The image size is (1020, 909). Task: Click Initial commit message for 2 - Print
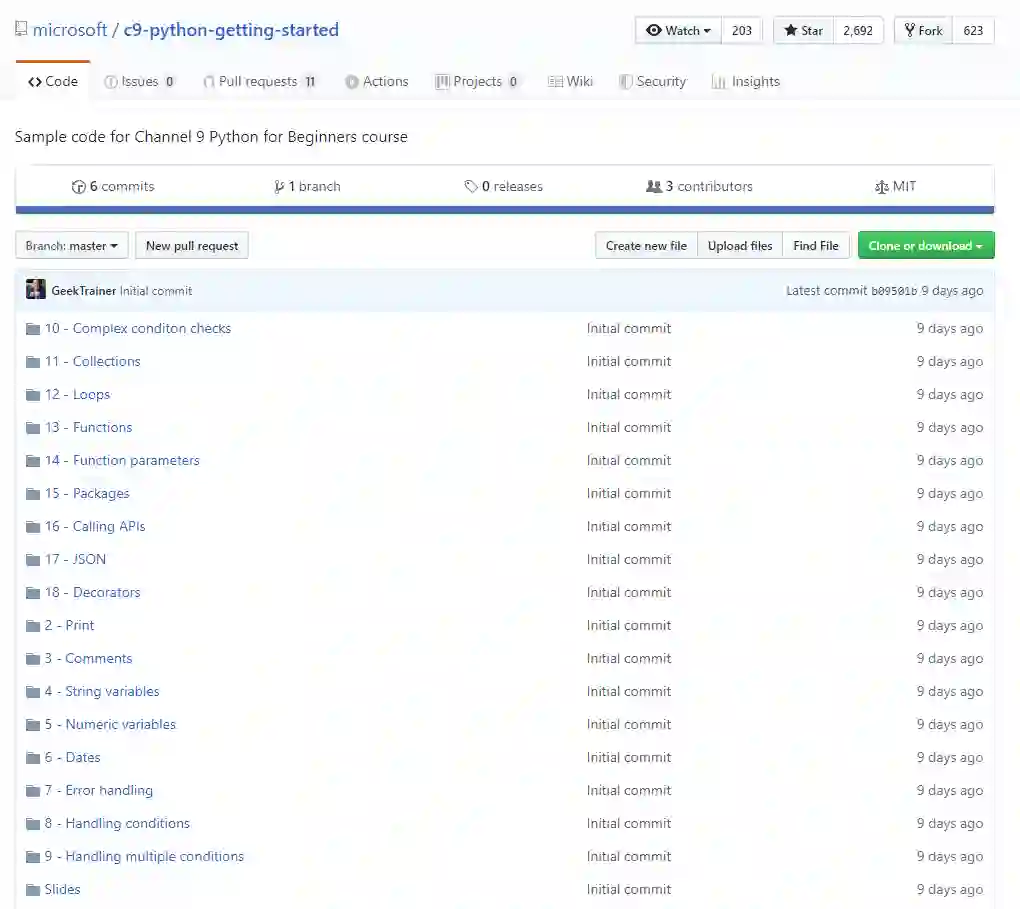pos(628,625)
